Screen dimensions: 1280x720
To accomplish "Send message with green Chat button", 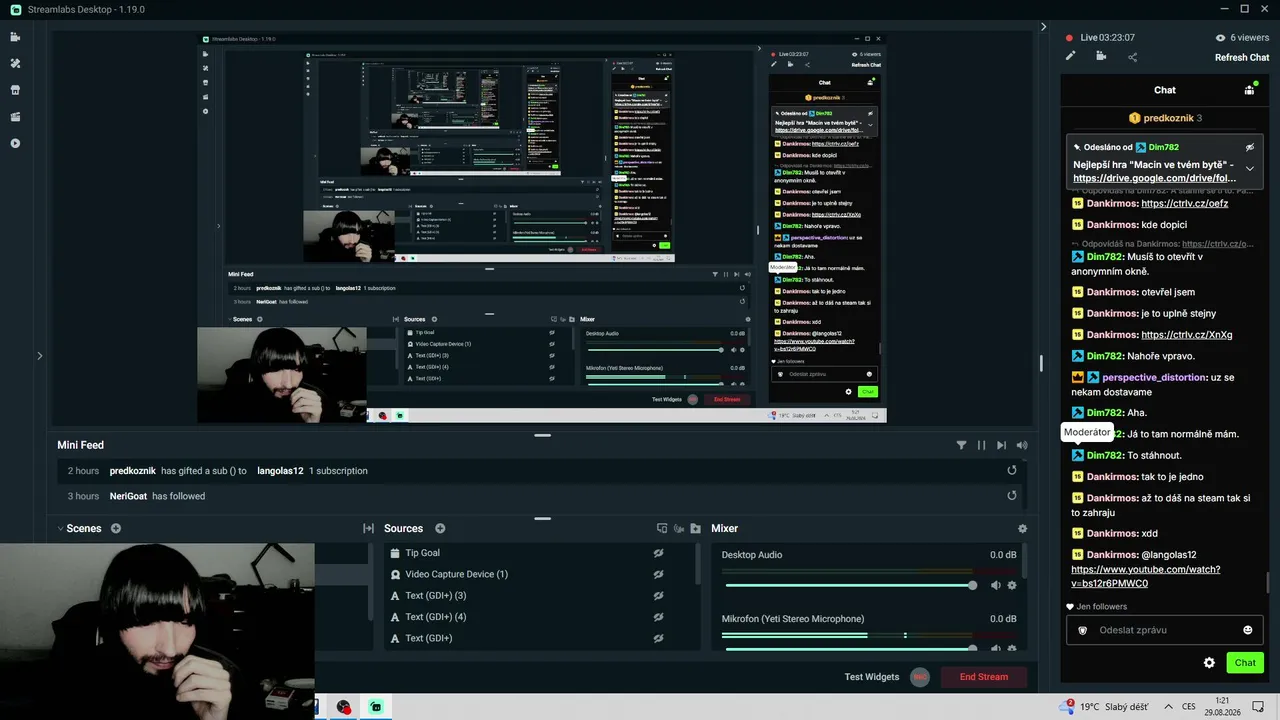I will (x=1245, y=663).
